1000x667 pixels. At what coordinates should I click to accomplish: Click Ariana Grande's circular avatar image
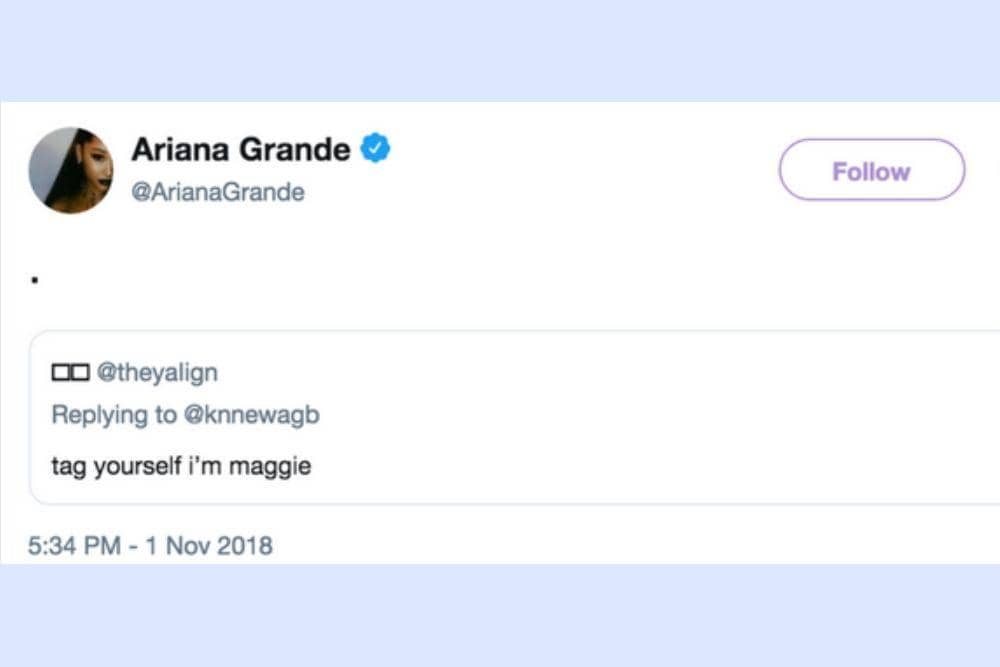(x=70, y=169)
